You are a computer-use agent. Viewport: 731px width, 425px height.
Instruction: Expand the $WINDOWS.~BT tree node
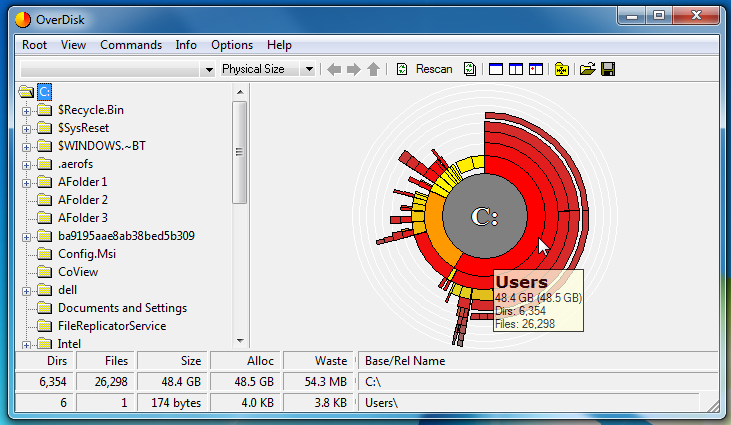click(27, 147)
